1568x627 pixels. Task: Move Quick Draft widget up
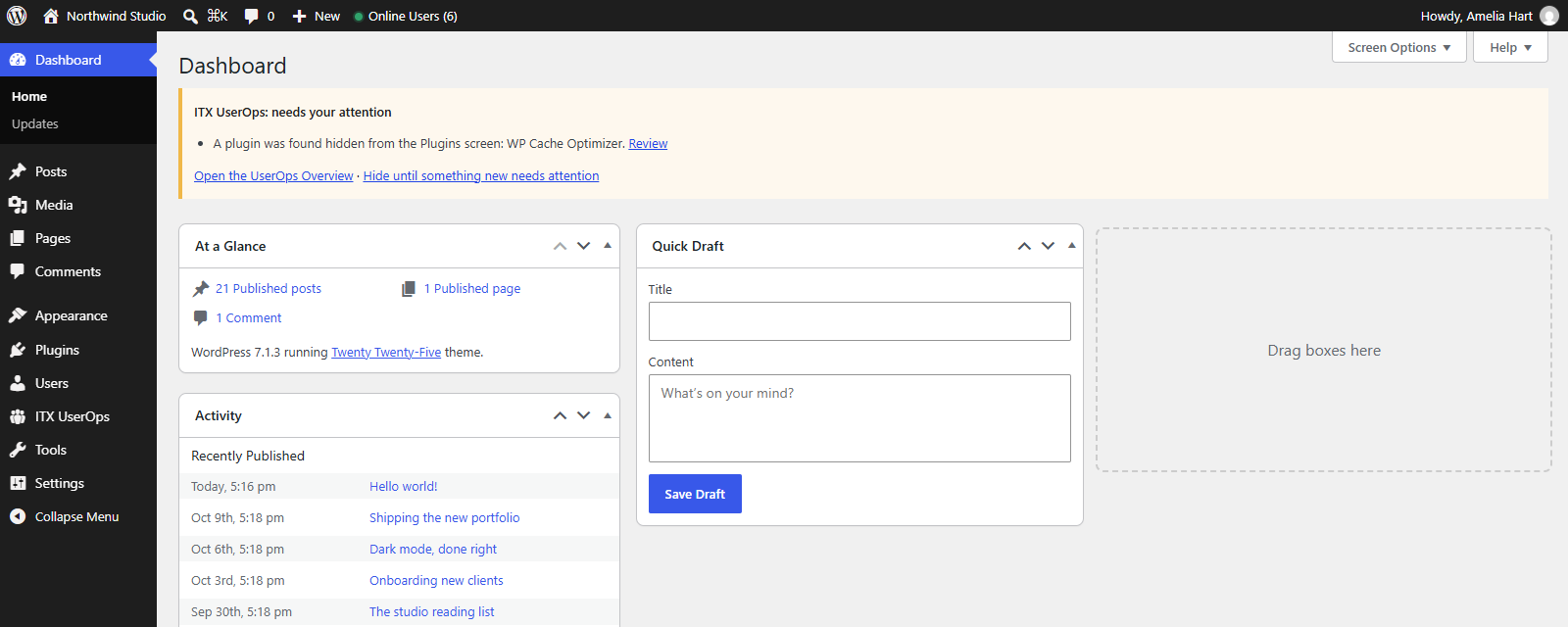pyautogui.click(x=1024, y=246)
